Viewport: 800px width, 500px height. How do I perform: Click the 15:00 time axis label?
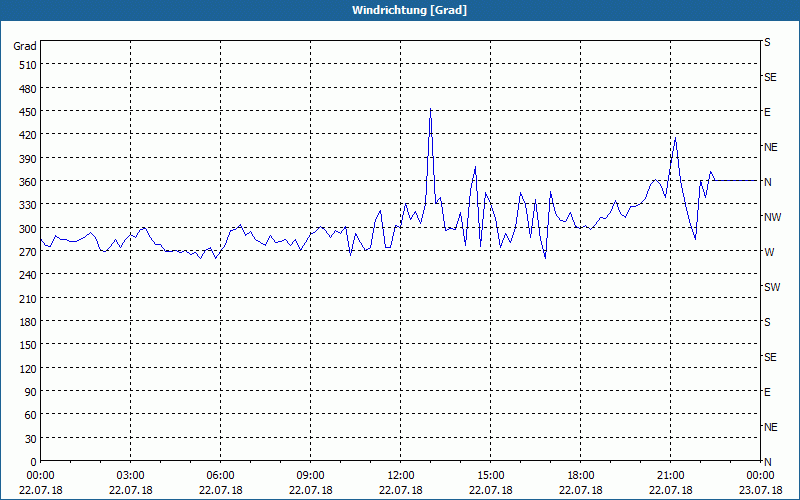490,476
